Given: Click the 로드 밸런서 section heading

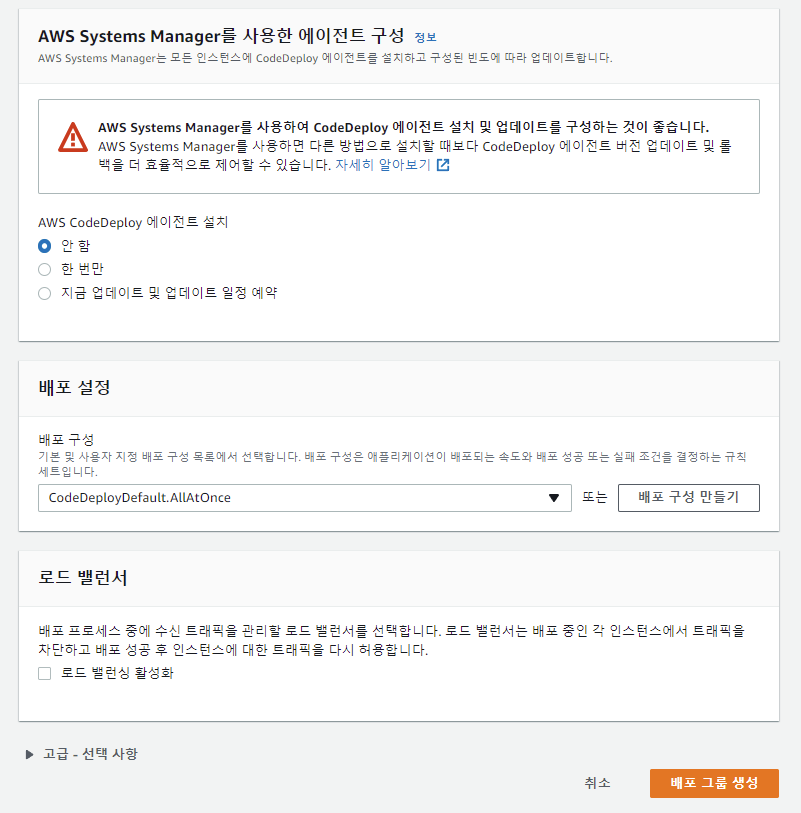Looking at the screenshot, I should 82,578.
